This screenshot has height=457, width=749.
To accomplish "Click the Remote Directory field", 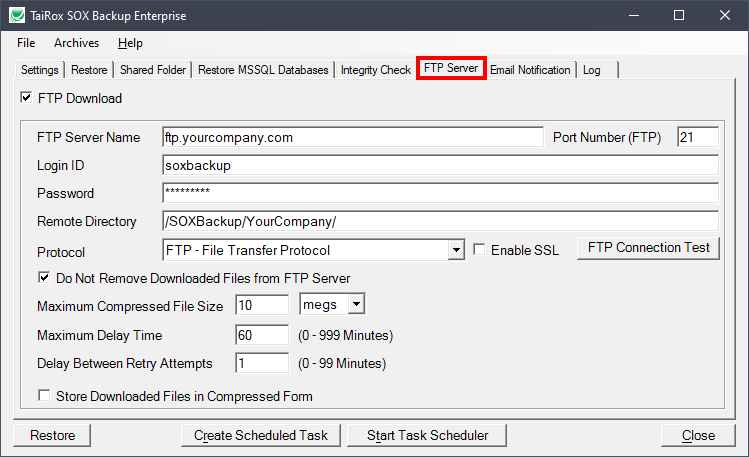I will [440, 221].
